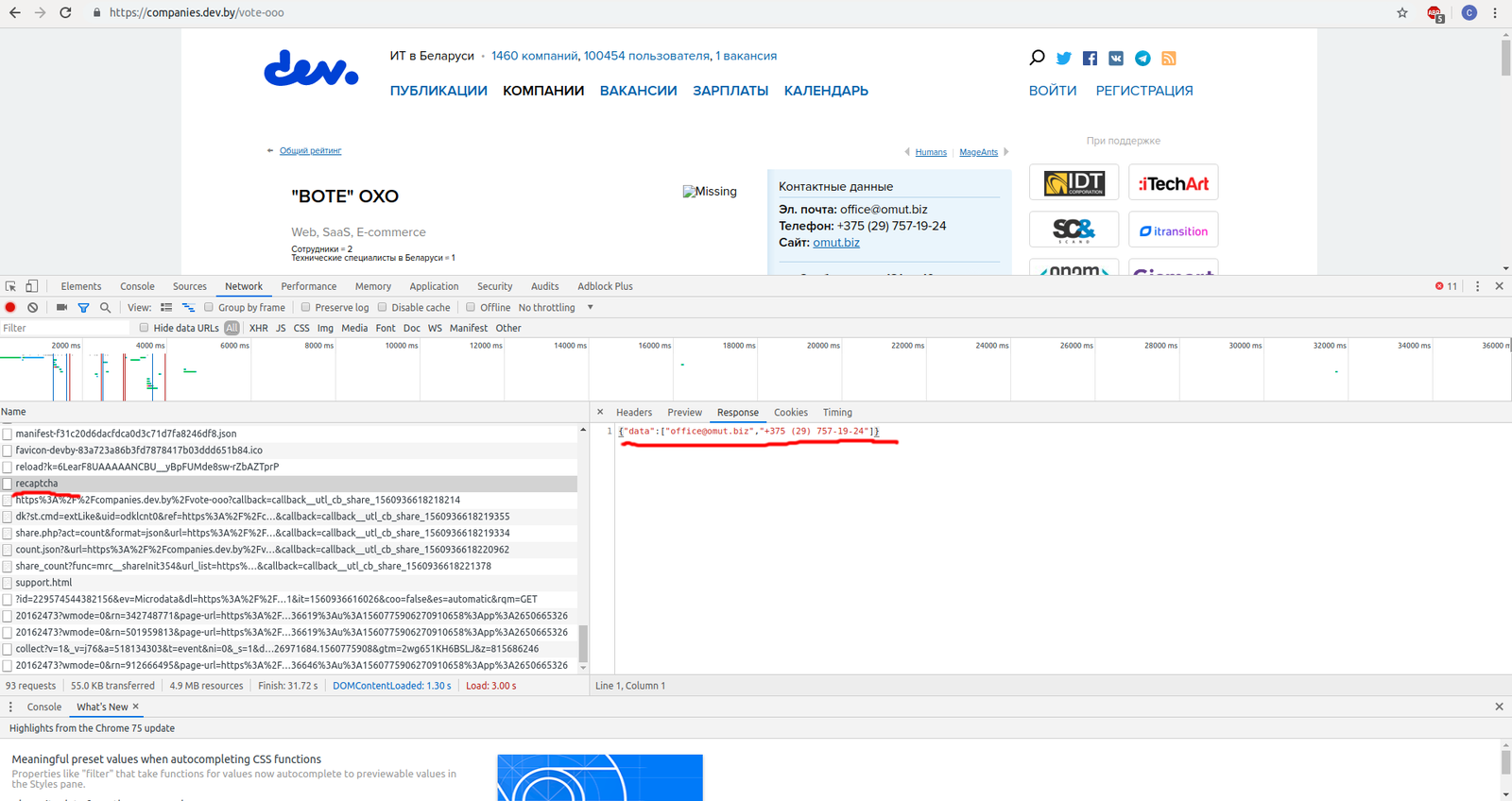Switch to large request rows view
The width and height of the screenshot is (1512, 801).
tap(166, 307)
